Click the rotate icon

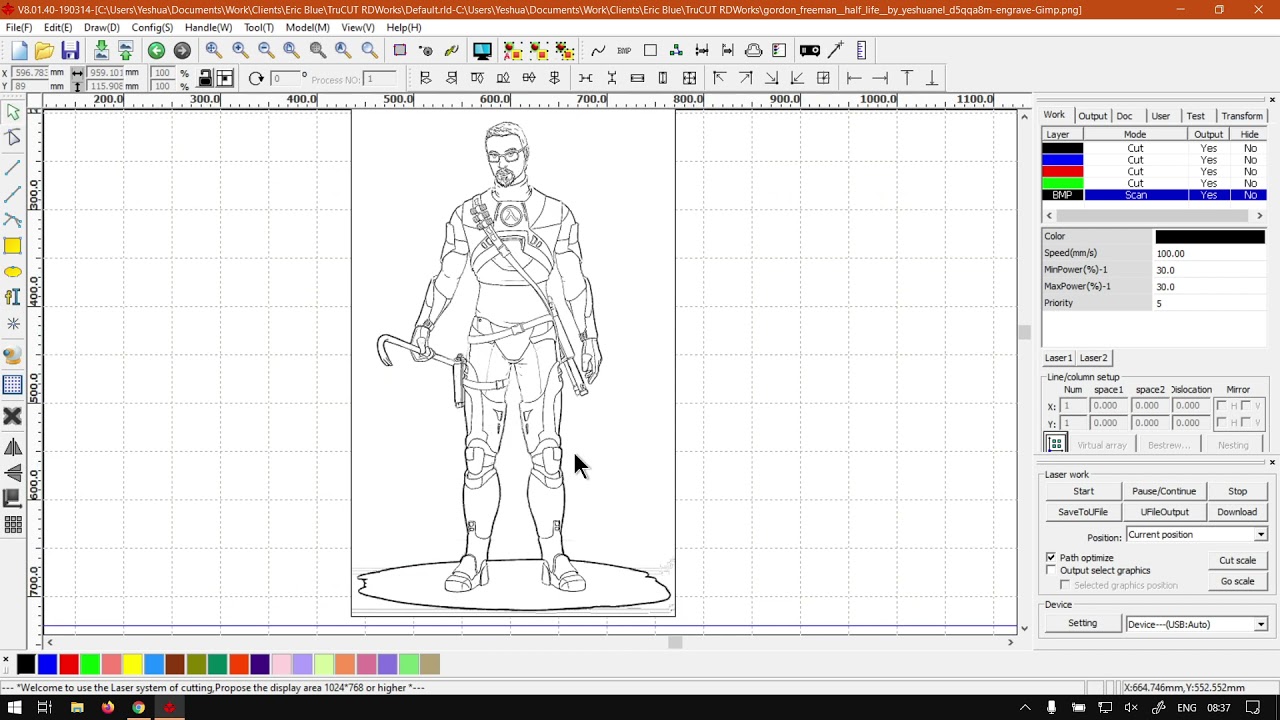coord(256,78)
